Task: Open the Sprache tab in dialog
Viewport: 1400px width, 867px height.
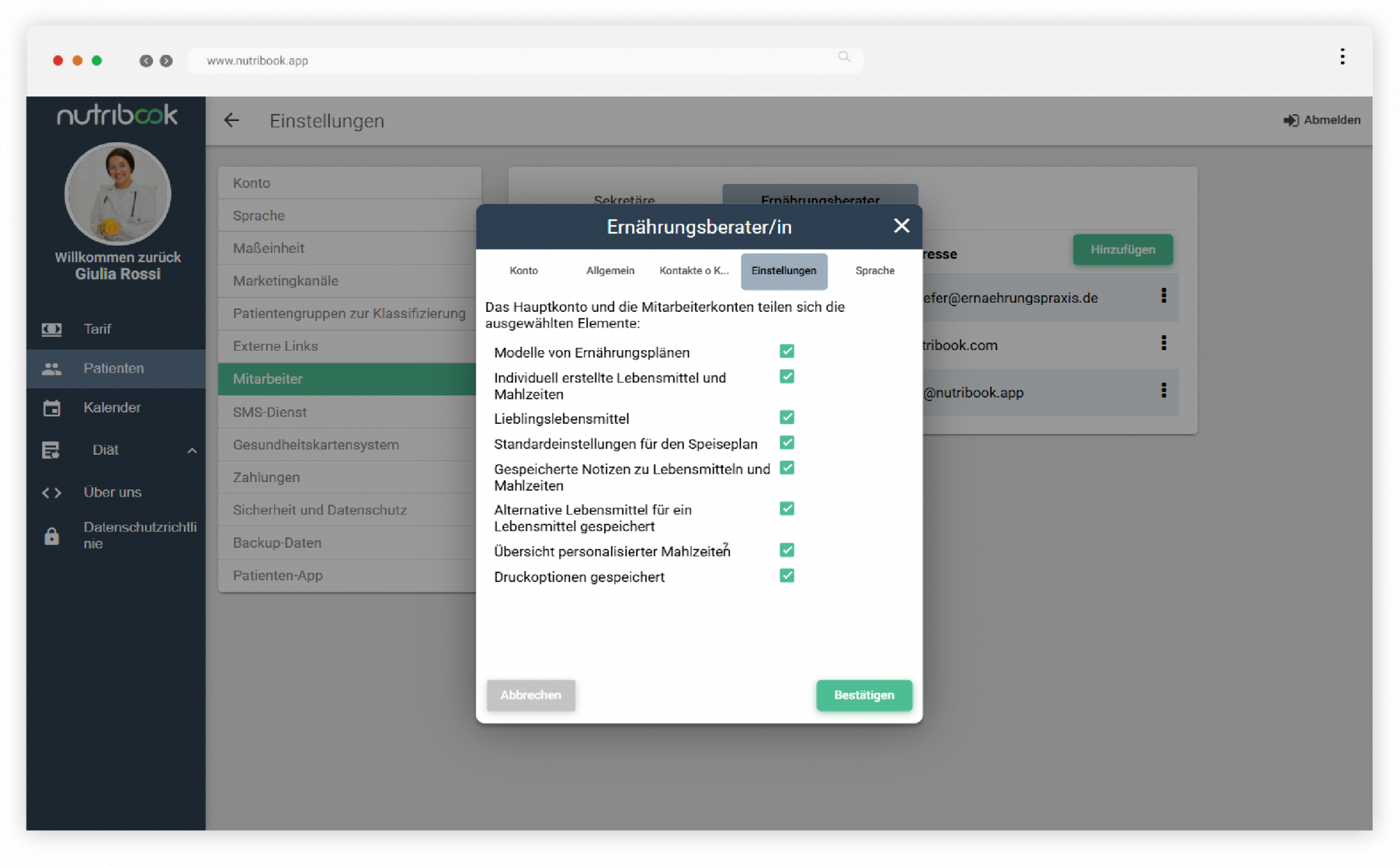Action: pyautogui.click(x=874, y=271)
